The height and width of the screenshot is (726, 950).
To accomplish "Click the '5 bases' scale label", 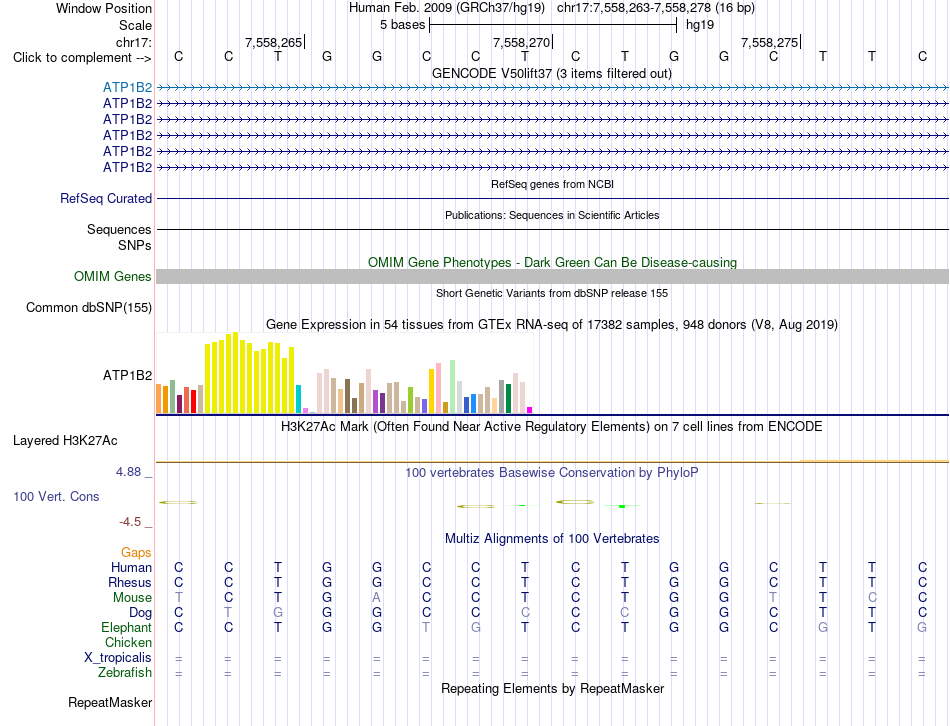I will pos(402,25).
